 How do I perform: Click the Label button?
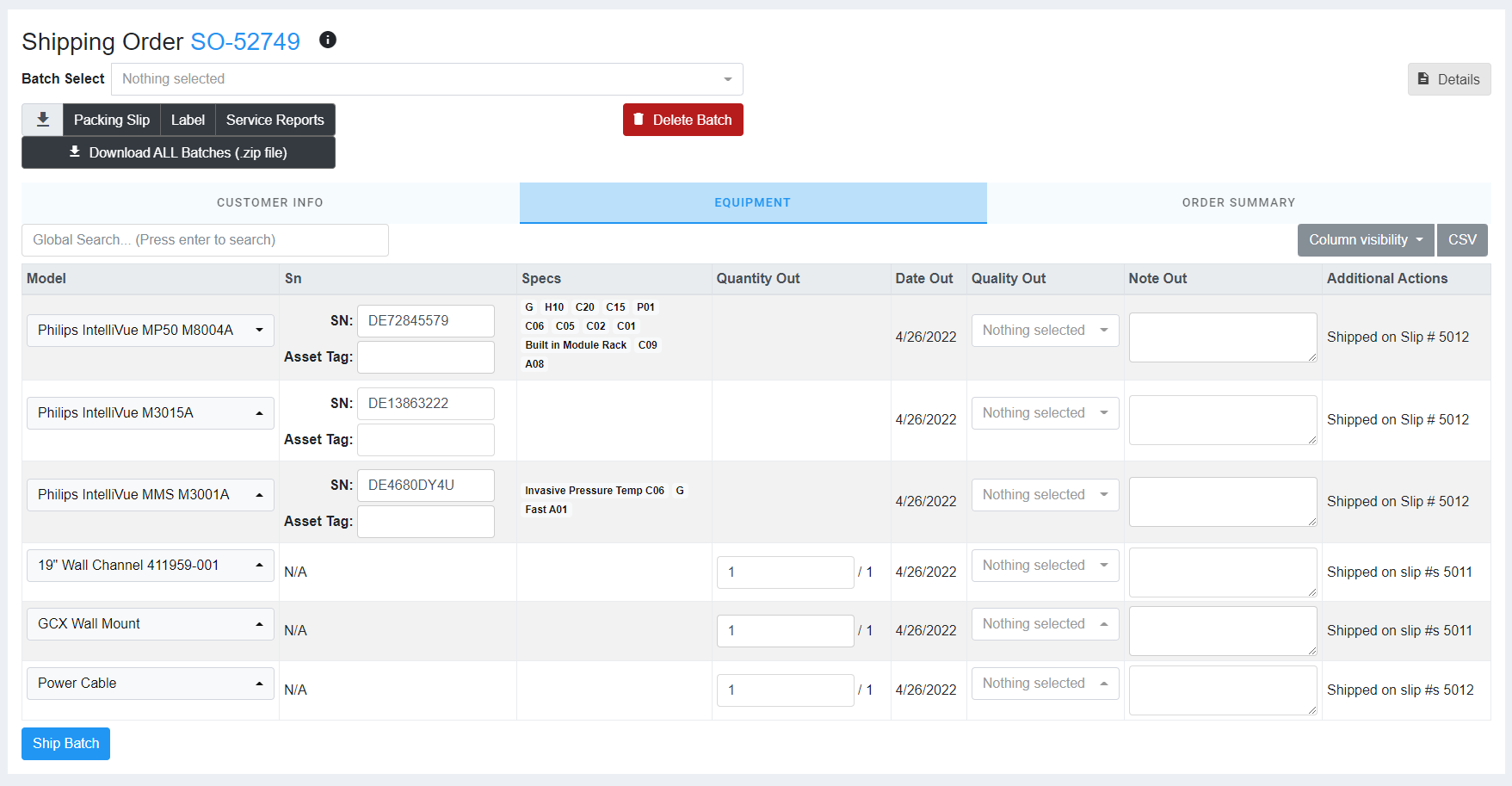point(188,120)
